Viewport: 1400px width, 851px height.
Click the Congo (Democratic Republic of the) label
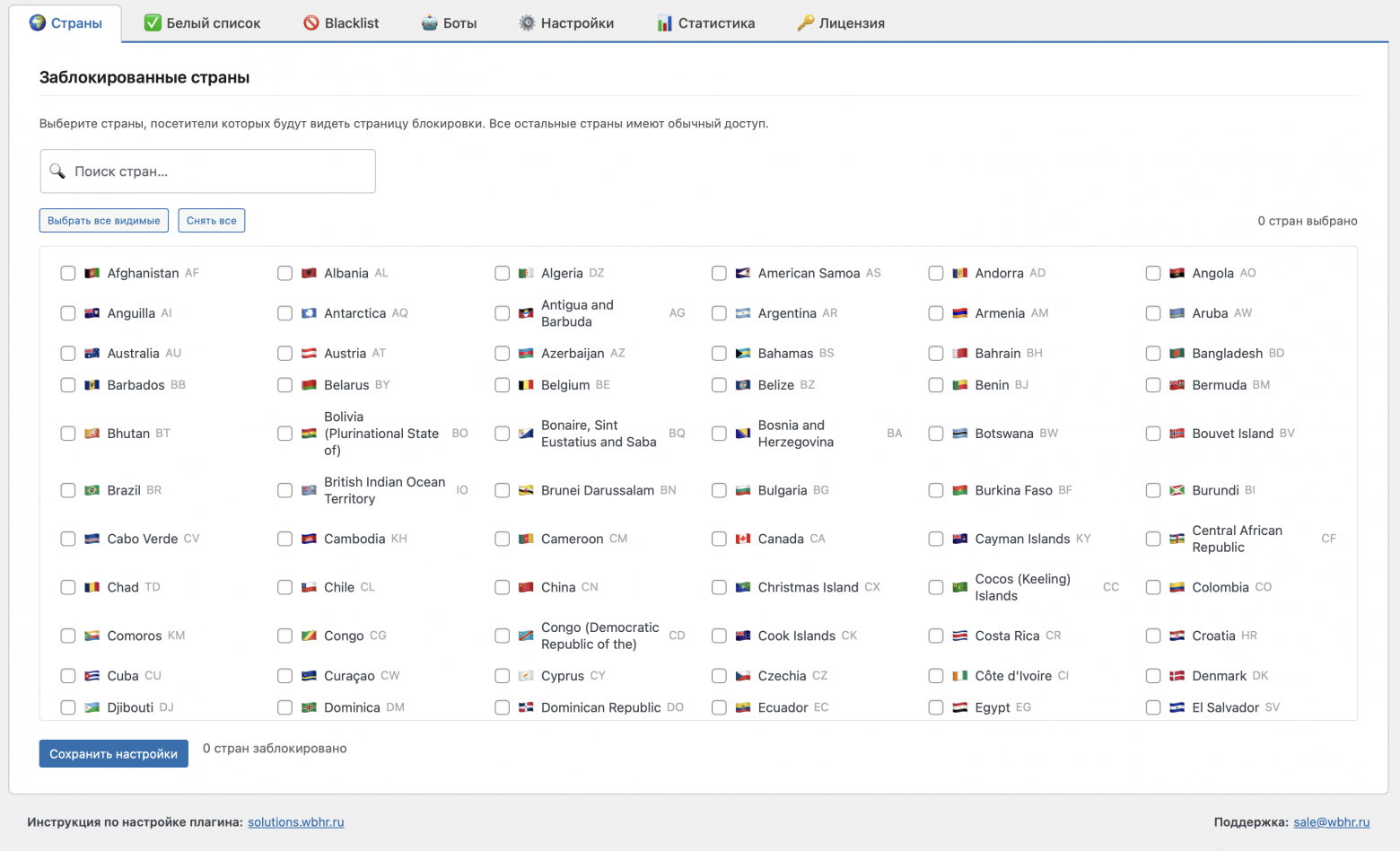click(x=600, y=636)
